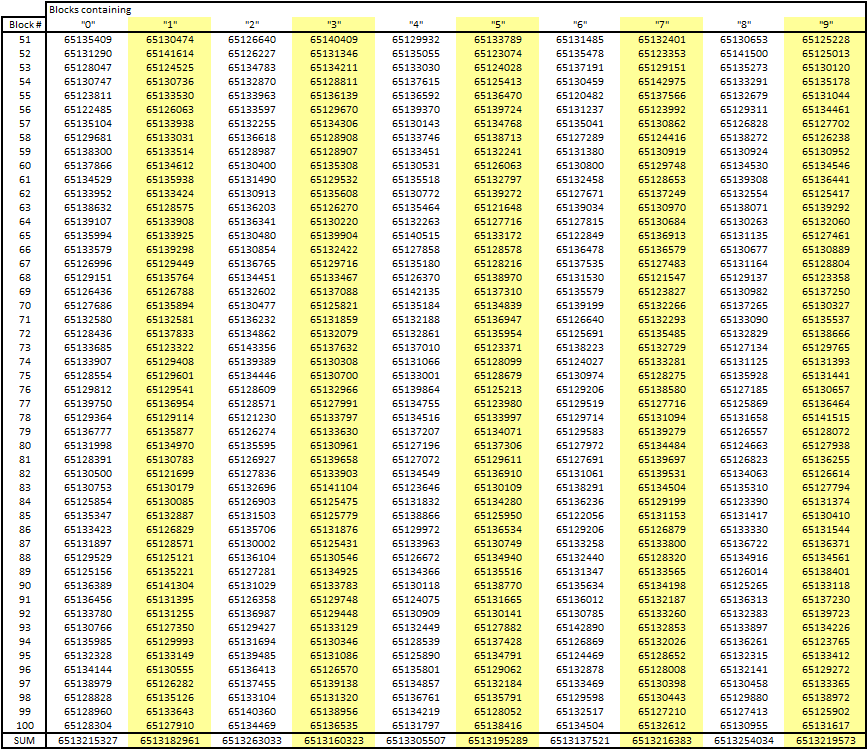The height and width of the screenshot is (750, 868).
Task: Select cell 65135409 in block 51
Action: [x=87, y=40]
